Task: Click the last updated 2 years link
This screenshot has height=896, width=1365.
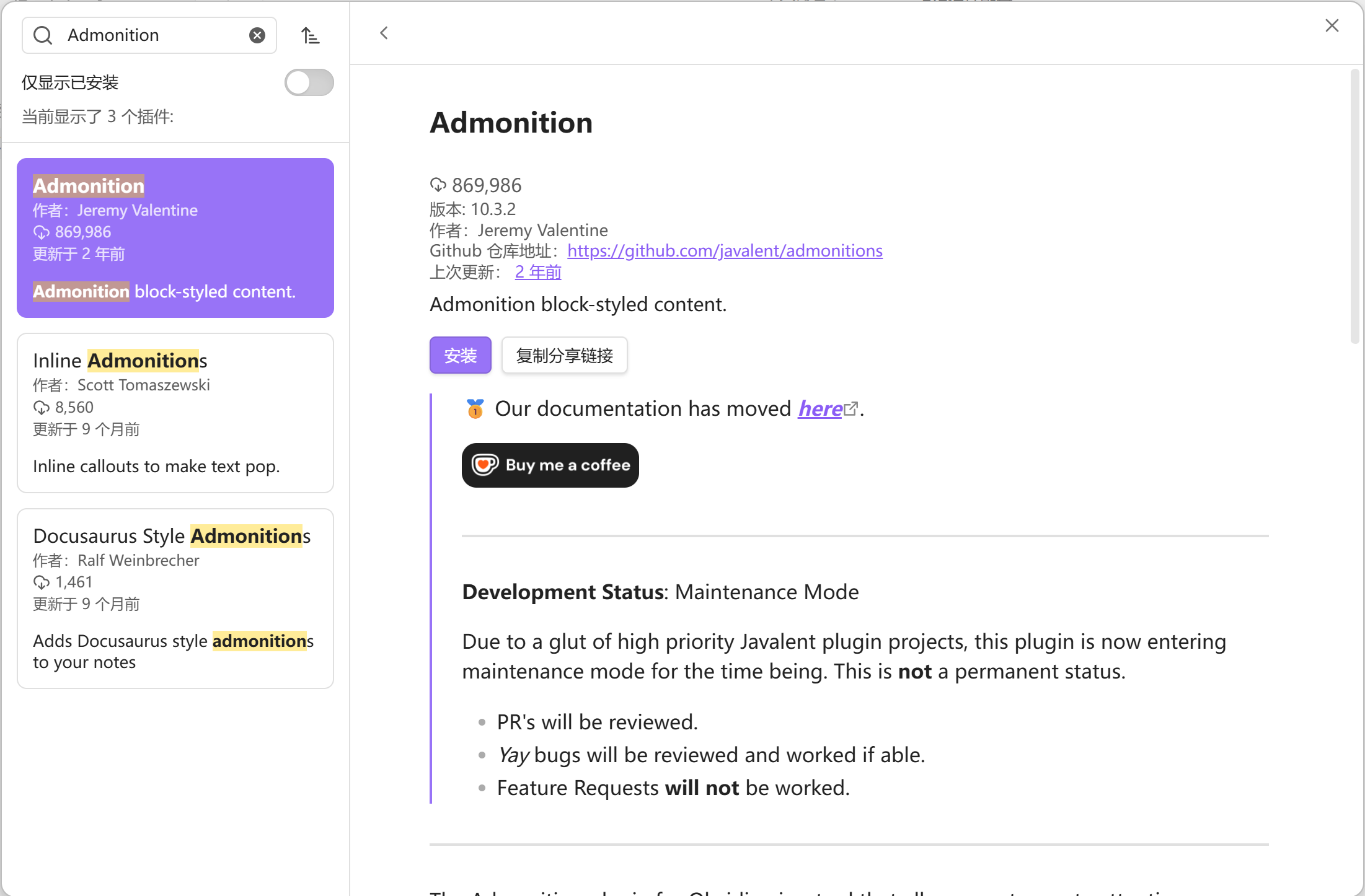Action: tap(537, 272)
